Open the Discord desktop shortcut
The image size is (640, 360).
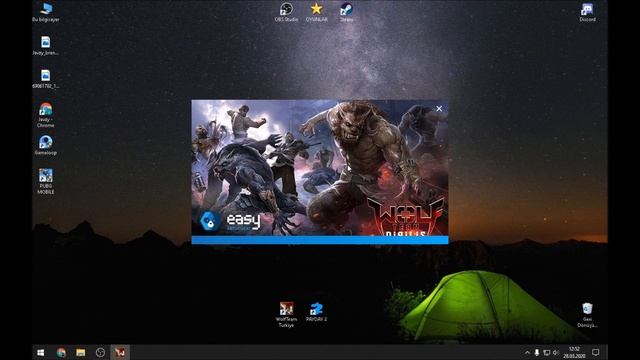pos(587,12)
